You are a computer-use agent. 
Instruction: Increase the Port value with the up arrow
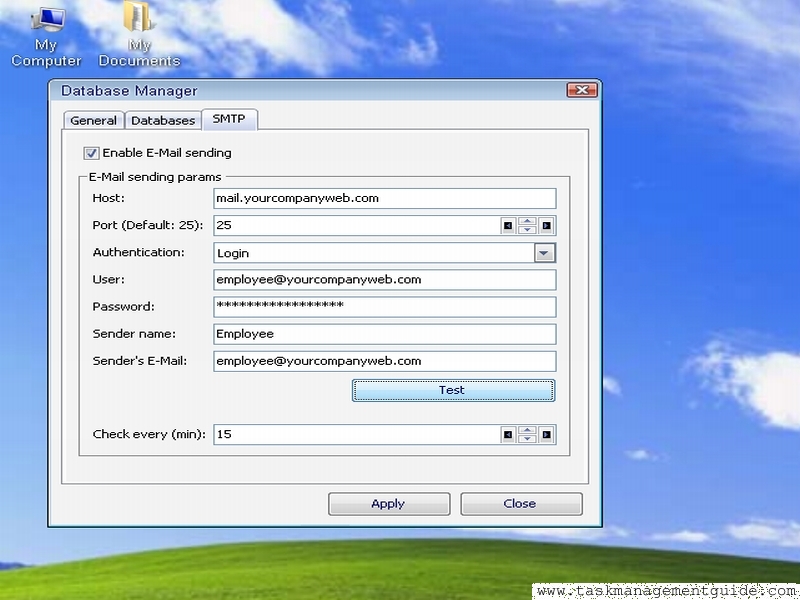pyautogui.click(x=527, y=221)
